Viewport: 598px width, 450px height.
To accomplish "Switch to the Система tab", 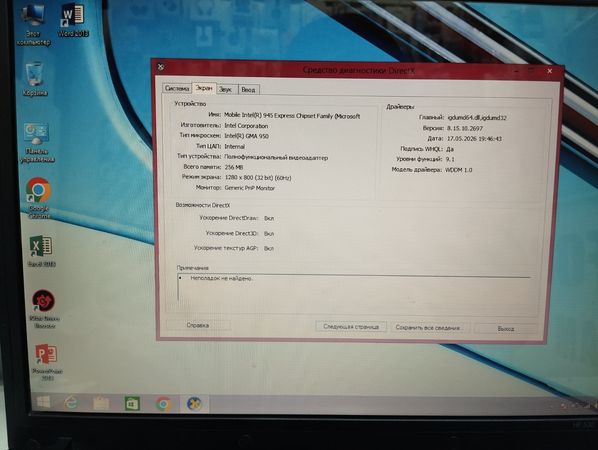I will click(177, 88).
